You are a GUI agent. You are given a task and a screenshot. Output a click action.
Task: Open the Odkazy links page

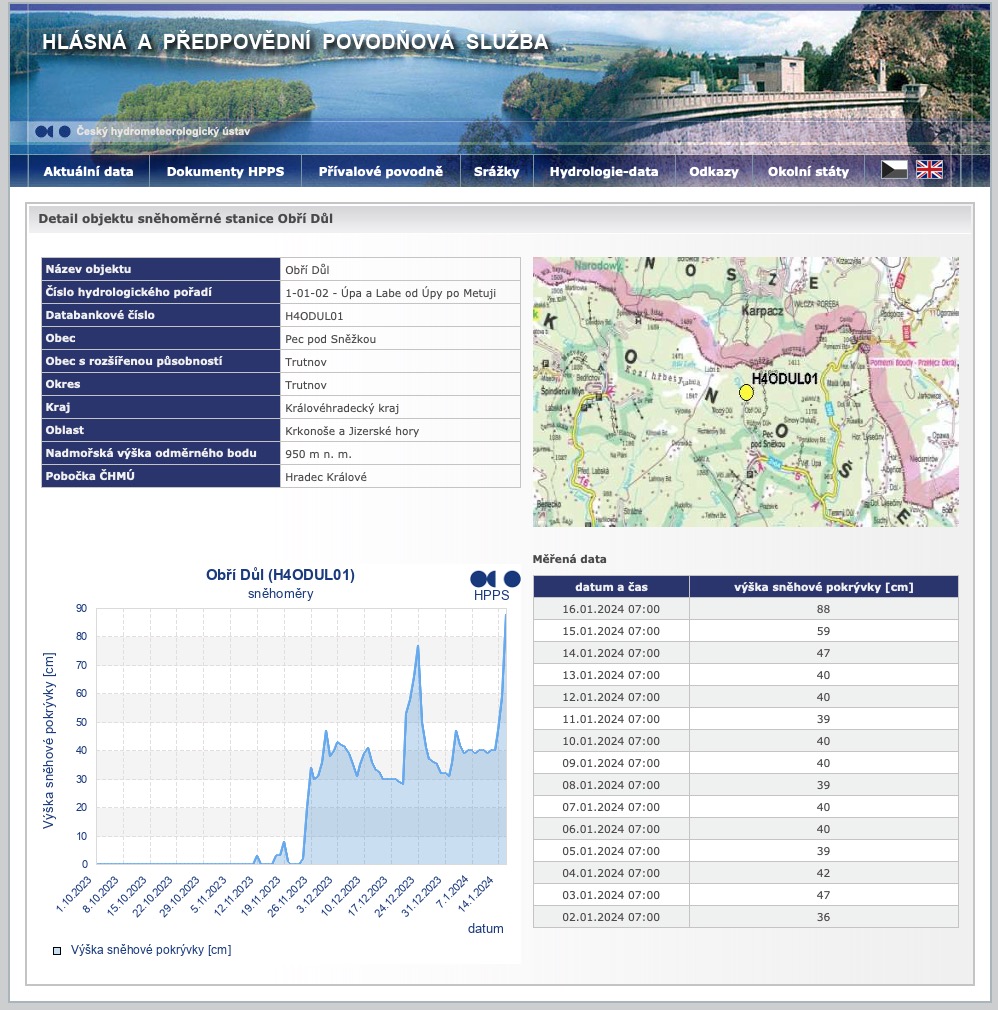pyautogui.click(x=713, y=171)
